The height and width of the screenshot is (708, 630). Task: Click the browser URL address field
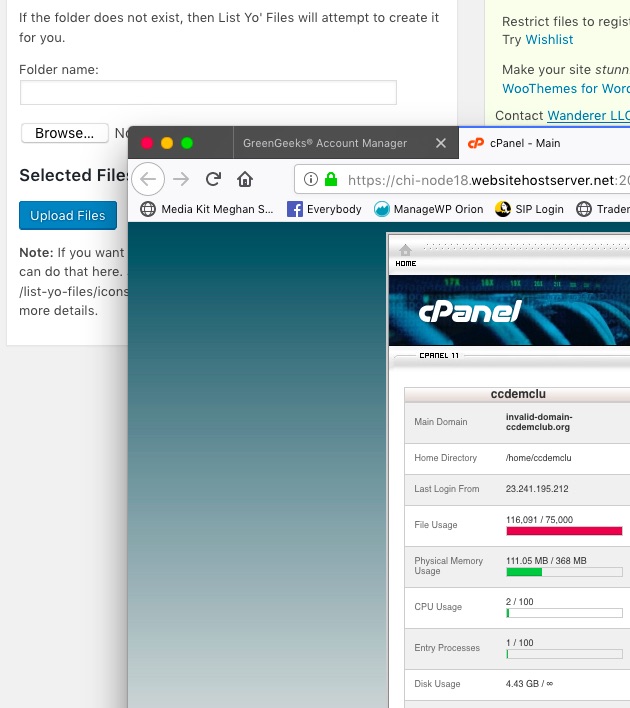462,180
